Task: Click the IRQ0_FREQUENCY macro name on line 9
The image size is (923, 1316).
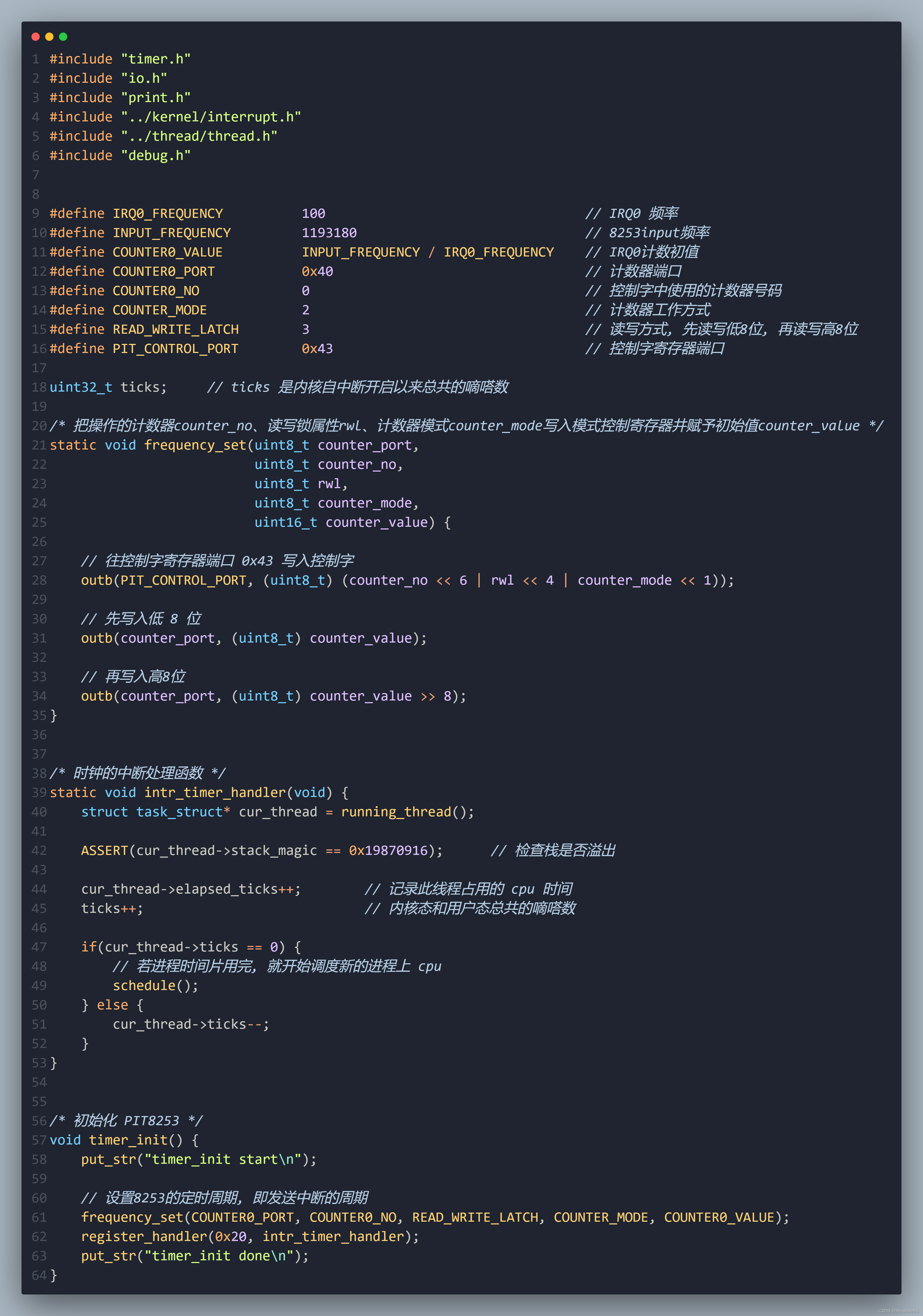Action: (x=168, y=214)
